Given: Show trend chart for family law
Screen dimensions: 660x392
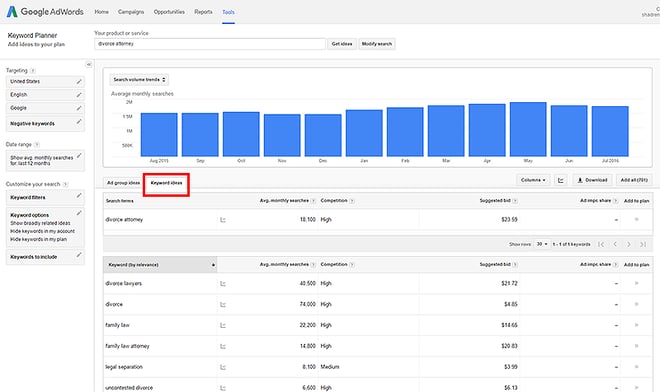Looking at the screenshot, I should tap(223, 325).
